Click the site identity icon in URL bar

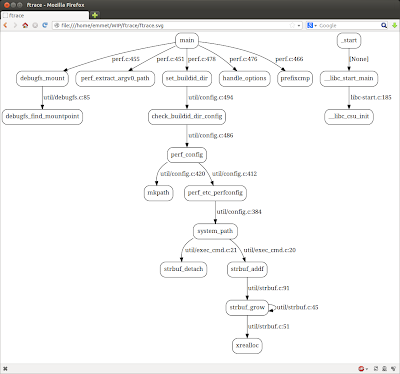pyautogui.click(x=57, y=25)
